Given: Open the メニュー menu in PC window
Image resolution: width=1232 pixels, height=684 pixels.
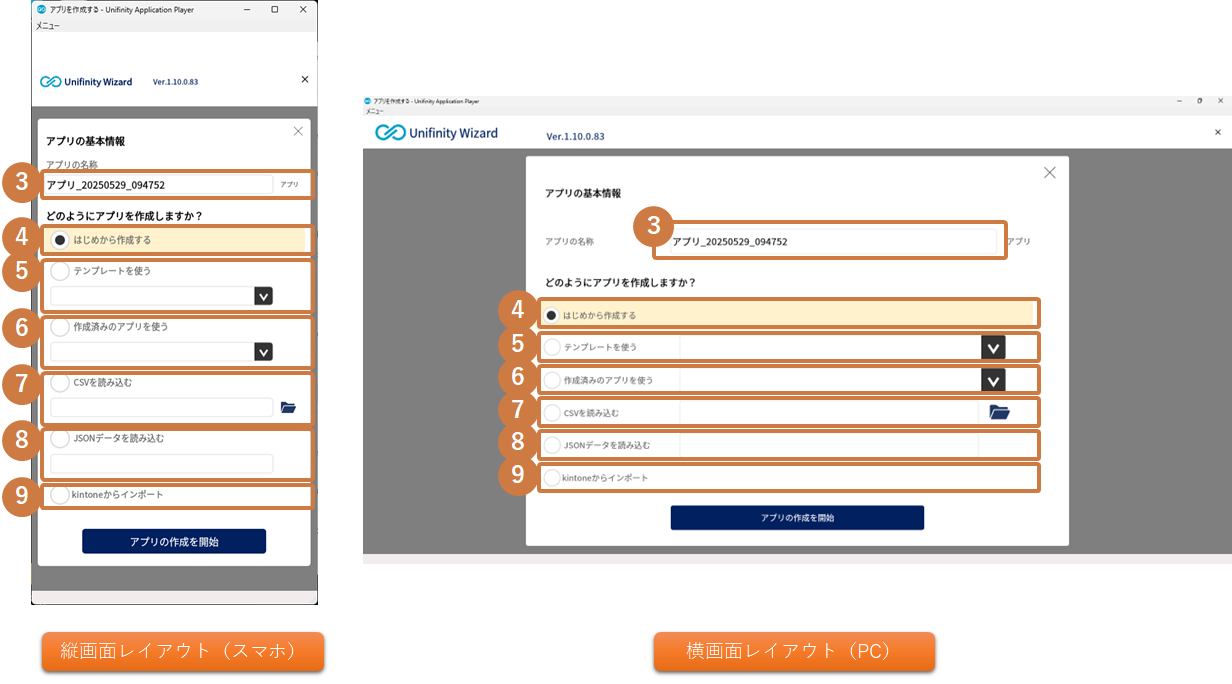Looking at the screenshot, I should 374,111.
